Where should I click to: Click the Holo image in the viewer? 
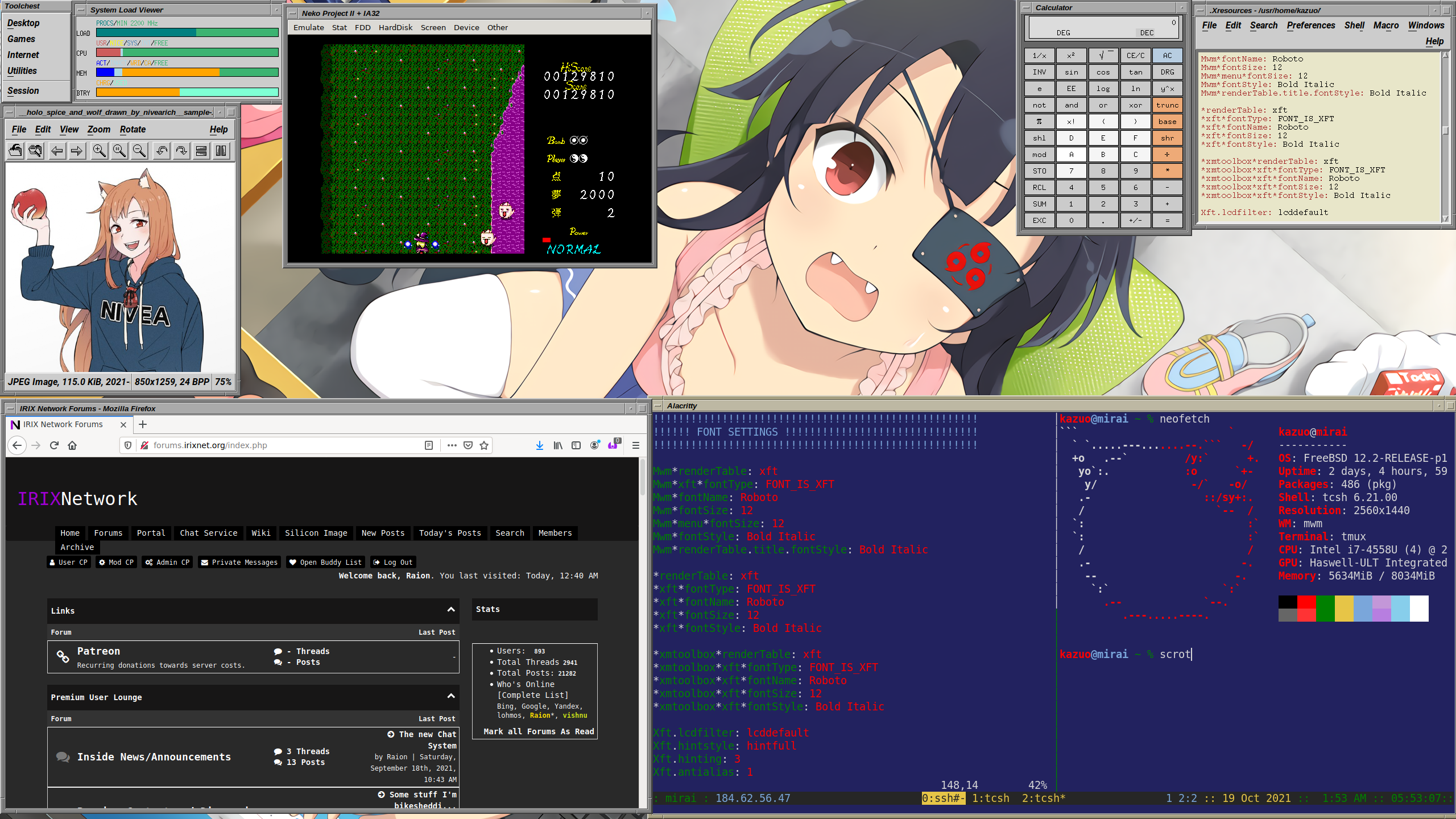tap(120, 267)
